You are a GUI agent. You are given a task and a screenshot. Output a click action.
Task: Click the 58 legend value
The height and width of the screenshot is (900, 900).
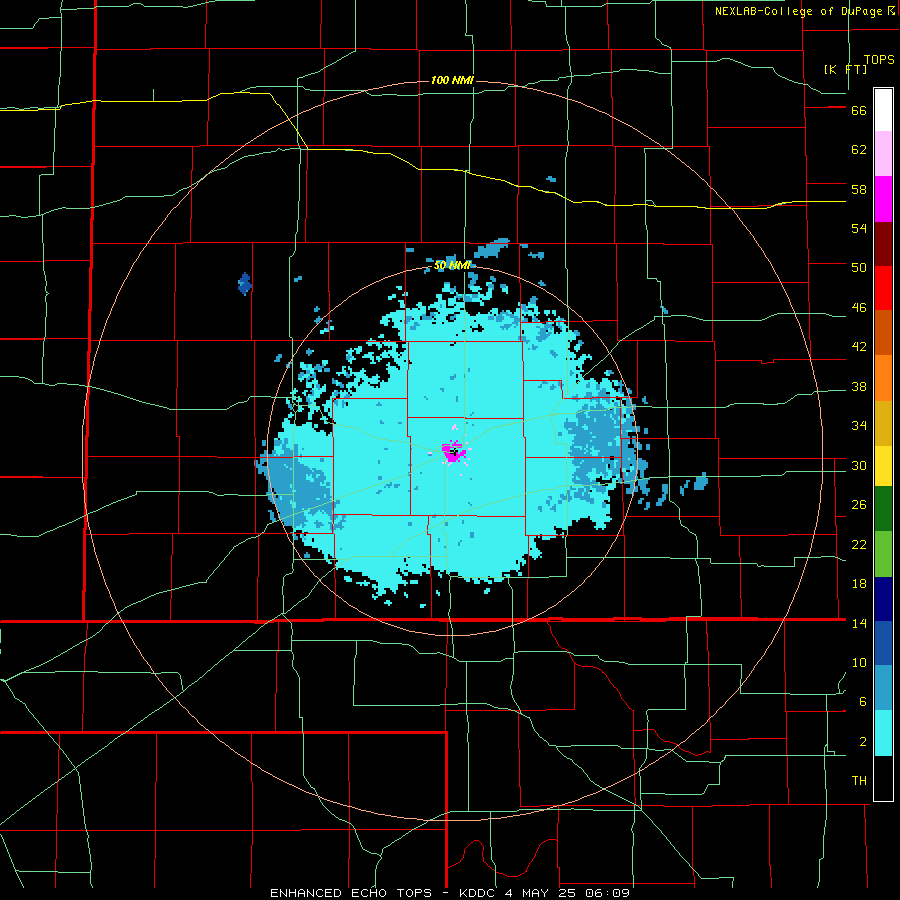point(859,189)
